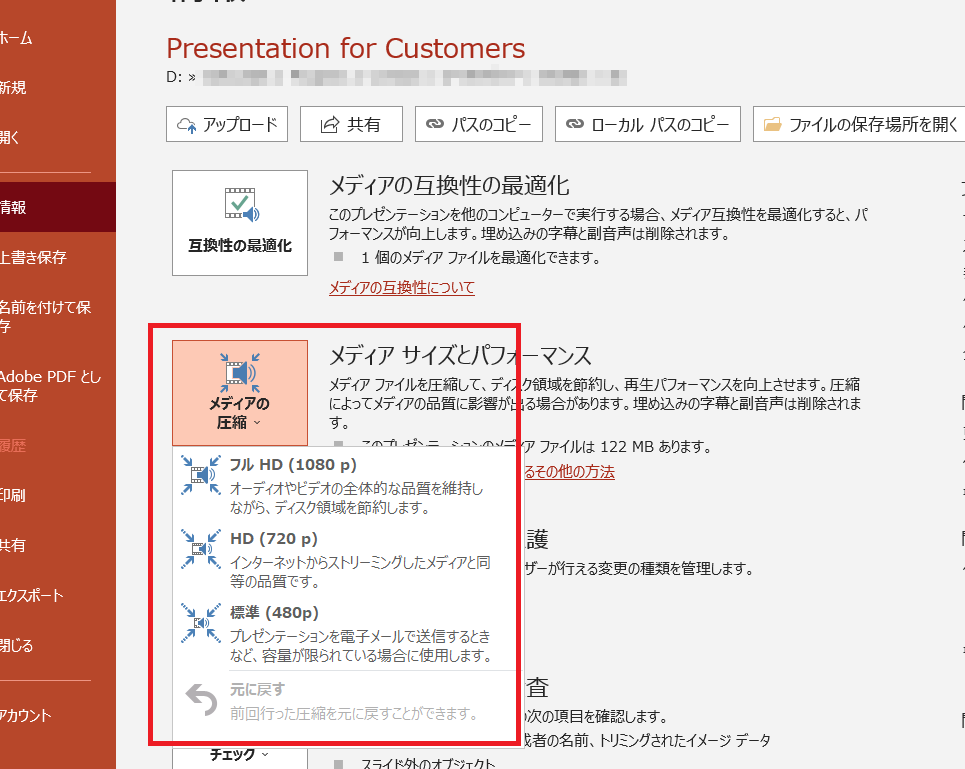The image size is (965, 769).
Task: Select 印刷 in the sidebar
Action: (20, 495)
